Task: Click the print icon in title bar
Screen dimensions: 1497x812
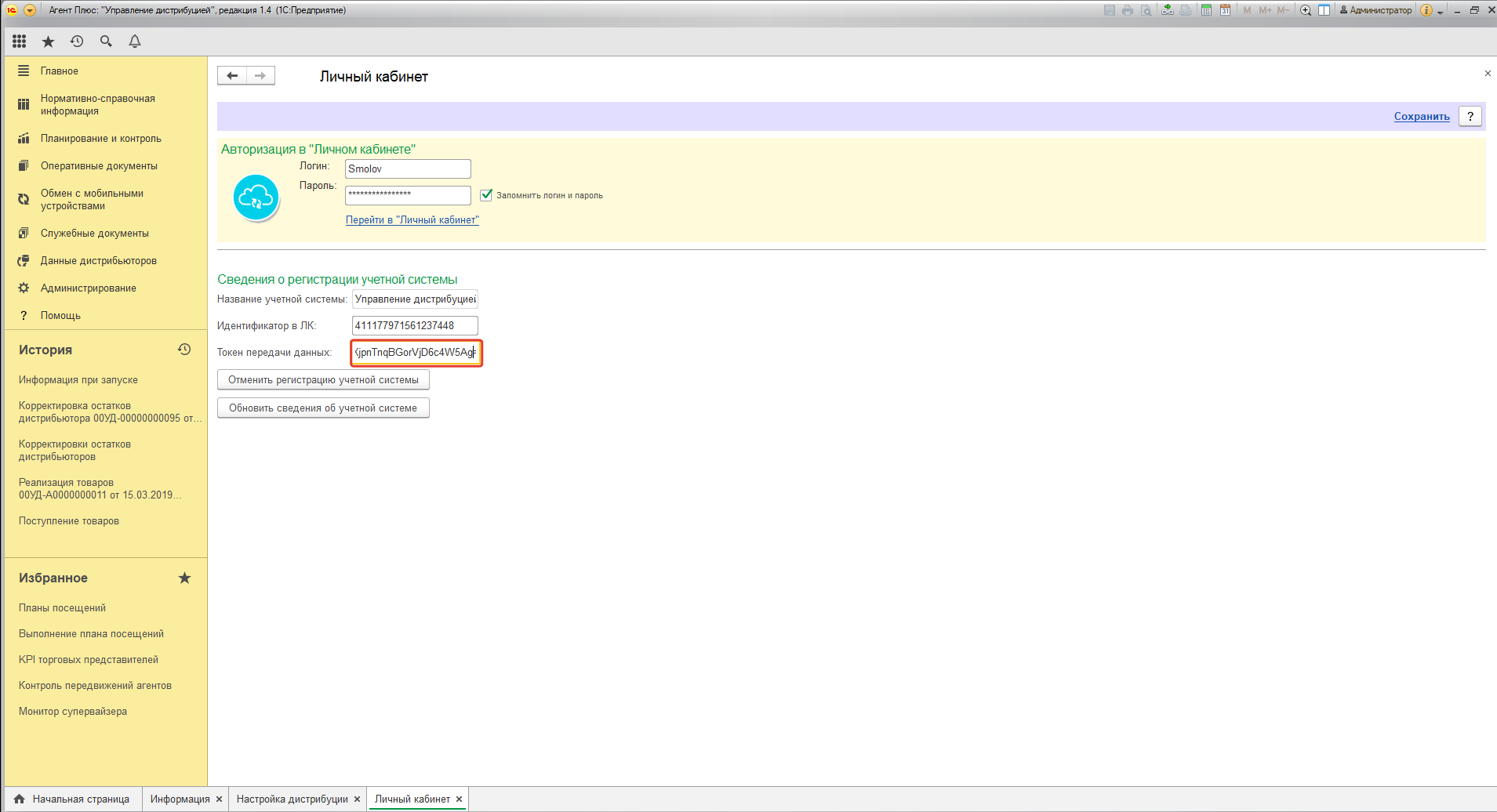Action: click(x=1128, y=10)
